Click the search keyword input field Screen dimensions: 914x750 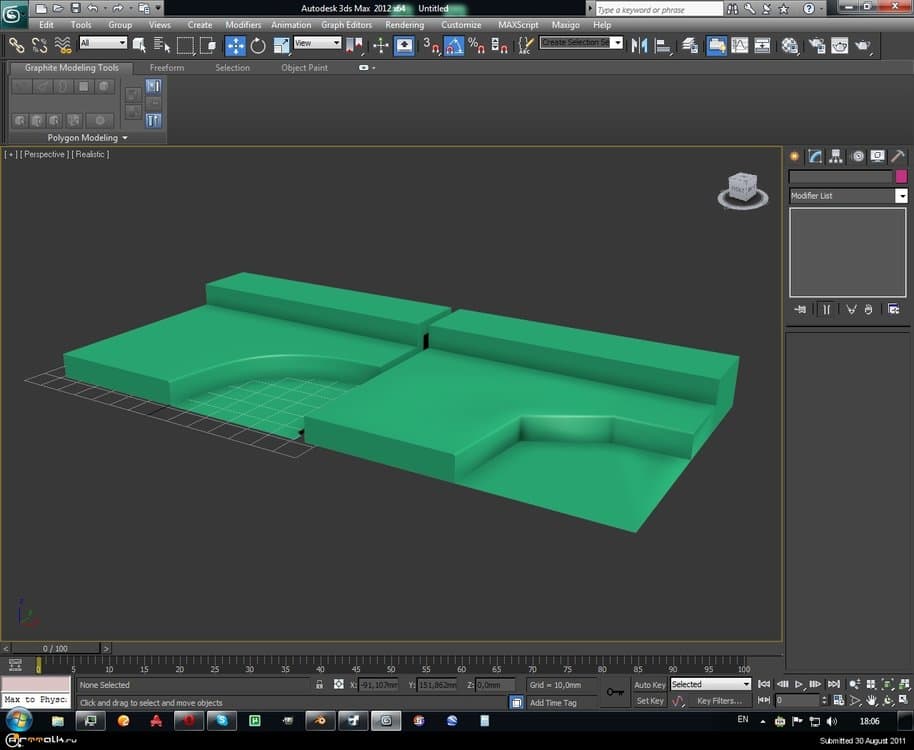click(x=659, y=9)
